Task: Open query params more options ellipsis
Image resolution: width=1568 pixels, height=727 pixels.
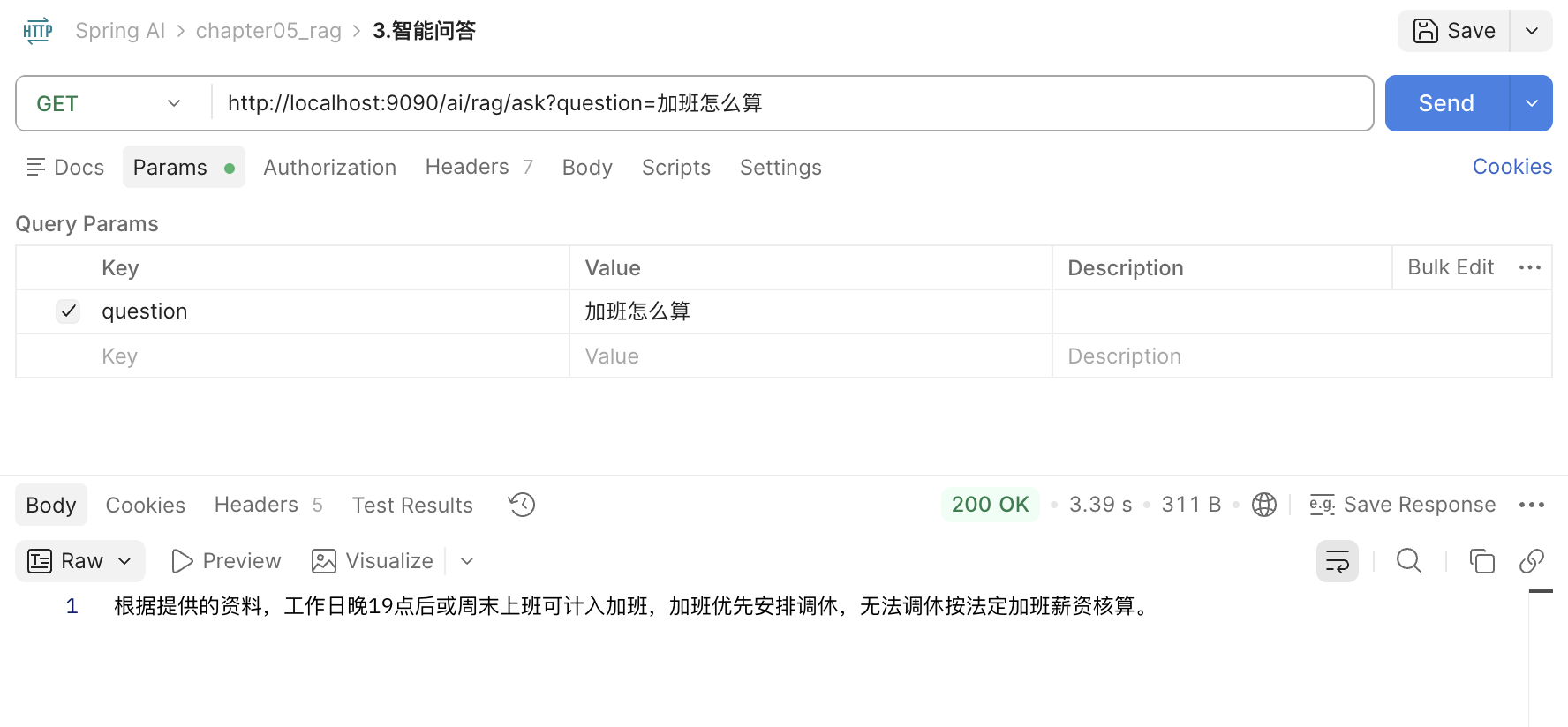Action: 1530,267
